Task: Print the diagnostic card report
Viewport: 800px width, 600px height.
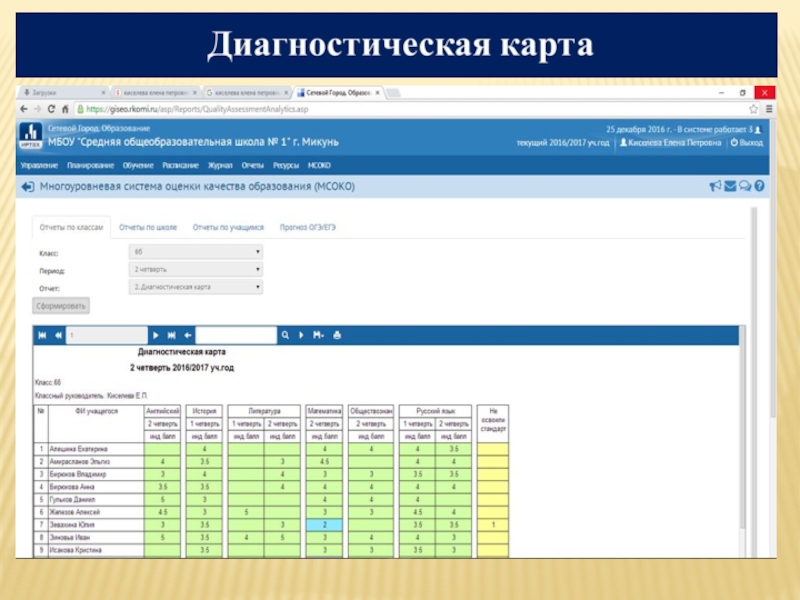Action: [337, 335]
